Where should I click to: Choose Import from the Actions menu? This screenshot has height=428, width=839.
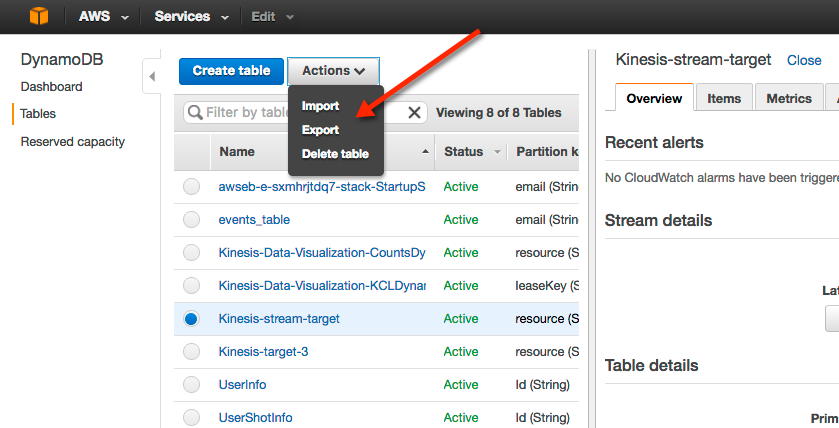(320, 106)
